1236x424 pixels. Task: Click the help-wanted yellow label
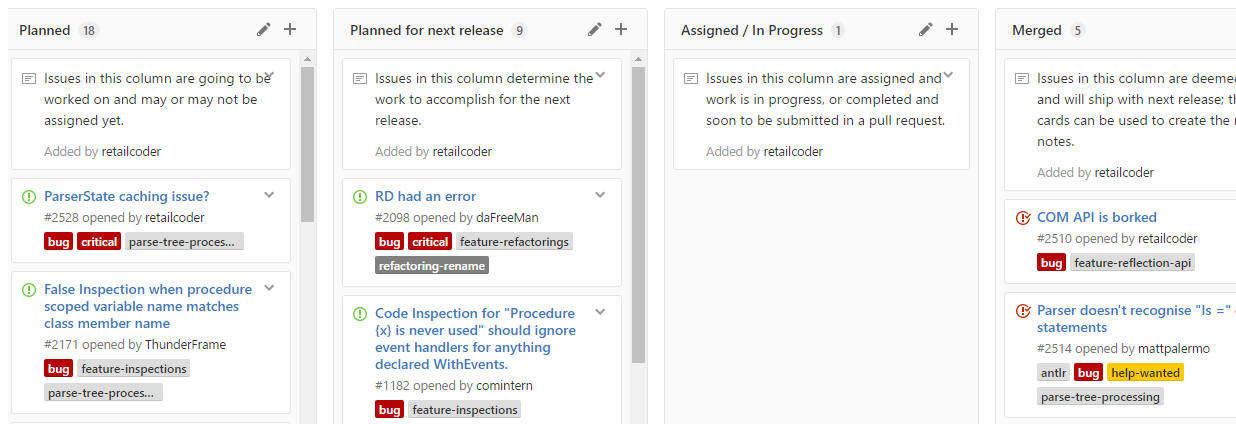point(1144,373)
